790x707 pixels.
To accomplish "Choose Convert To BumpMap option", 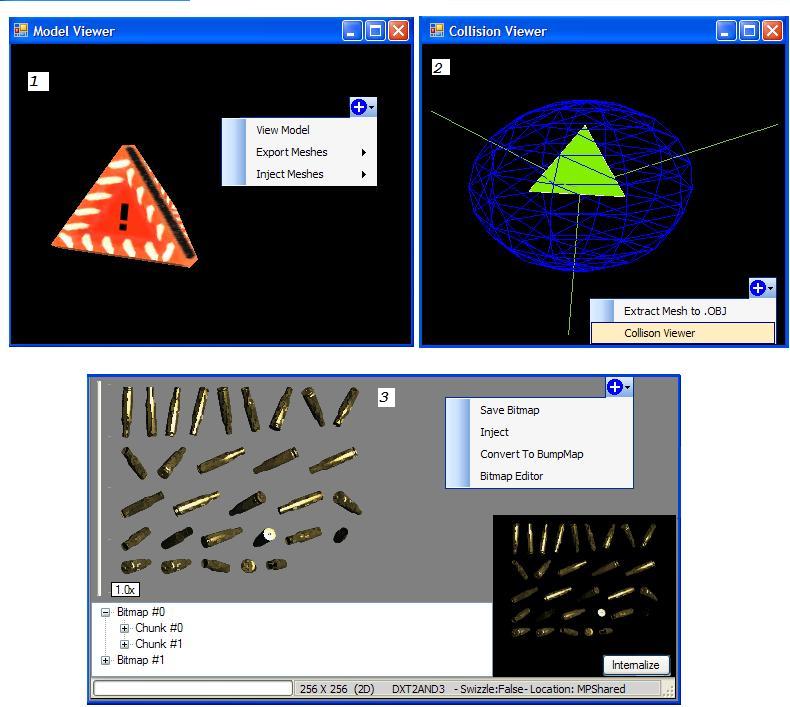I will [531, 454].
